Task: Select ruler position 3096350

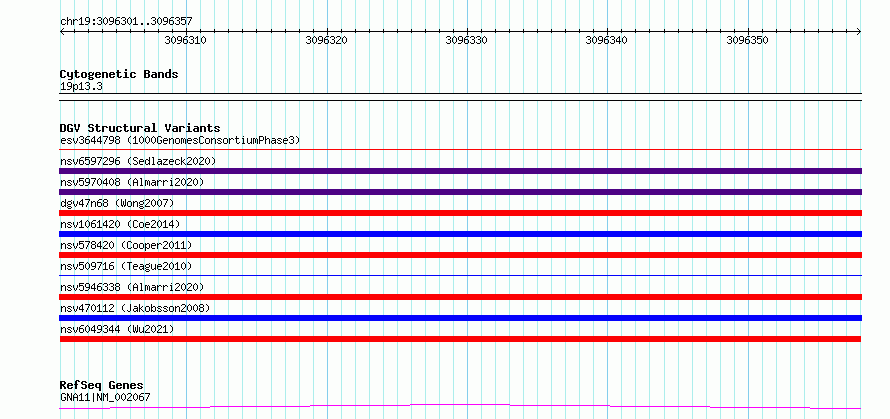Action: [748, 40]
